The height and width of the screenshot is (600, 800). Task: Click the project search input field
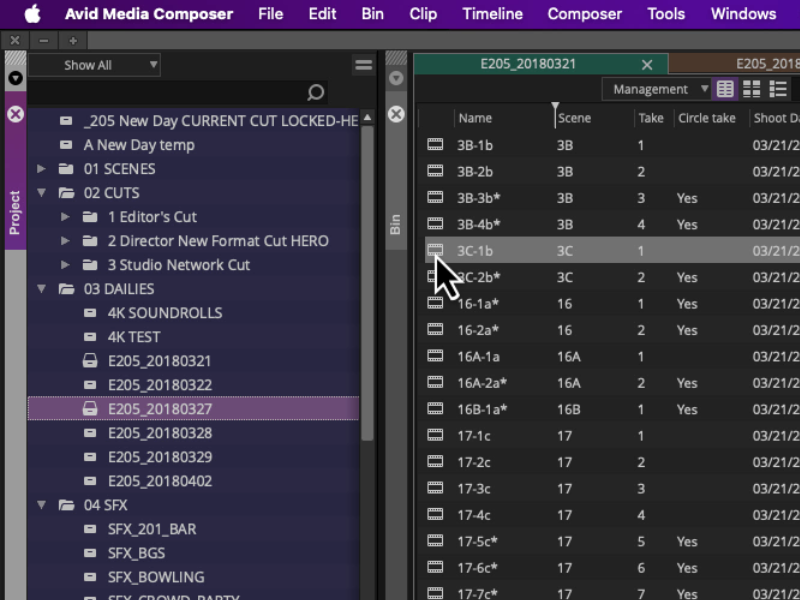coord(167,92)
